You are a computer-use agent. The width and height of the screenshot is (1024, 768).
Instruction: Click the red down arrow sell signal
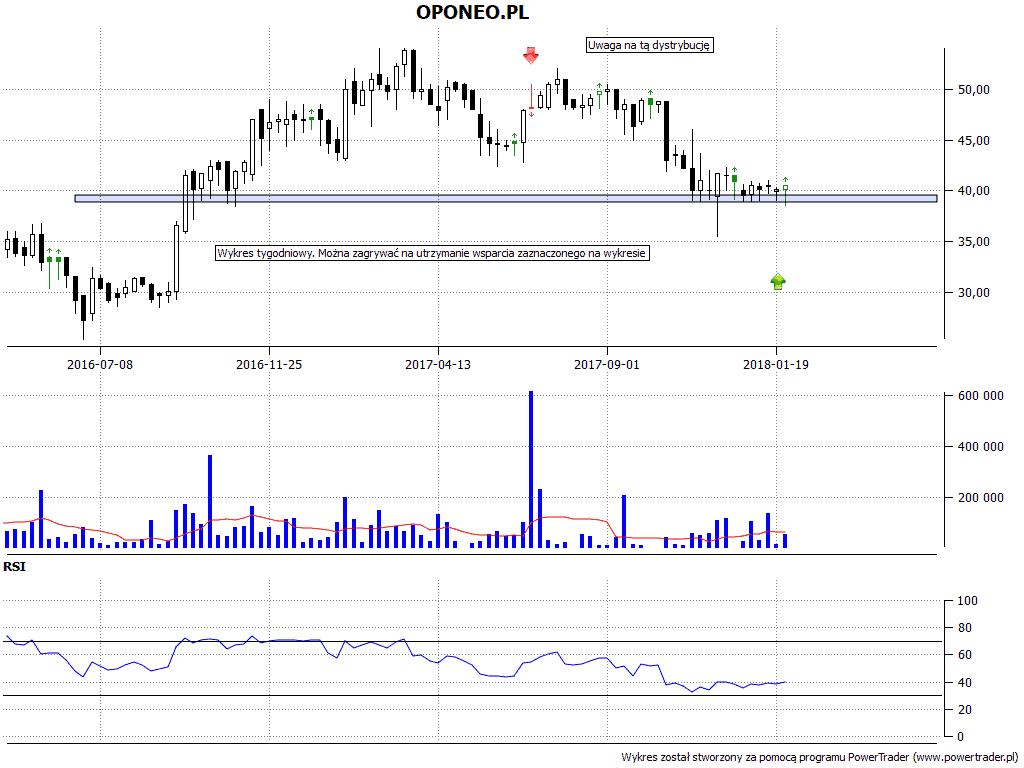click(531, 56)
